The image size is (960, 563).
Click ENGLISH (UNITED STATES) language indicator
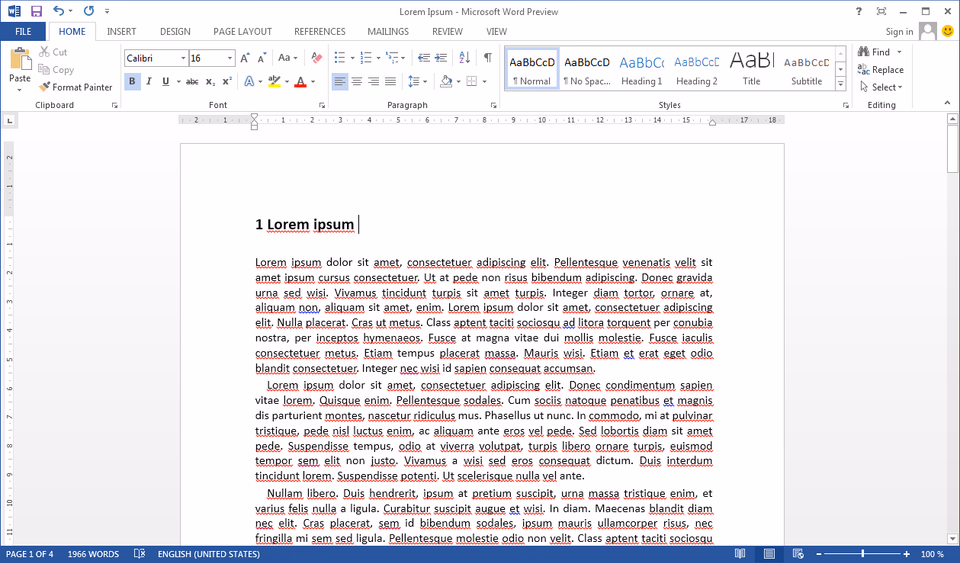point(209,554)
